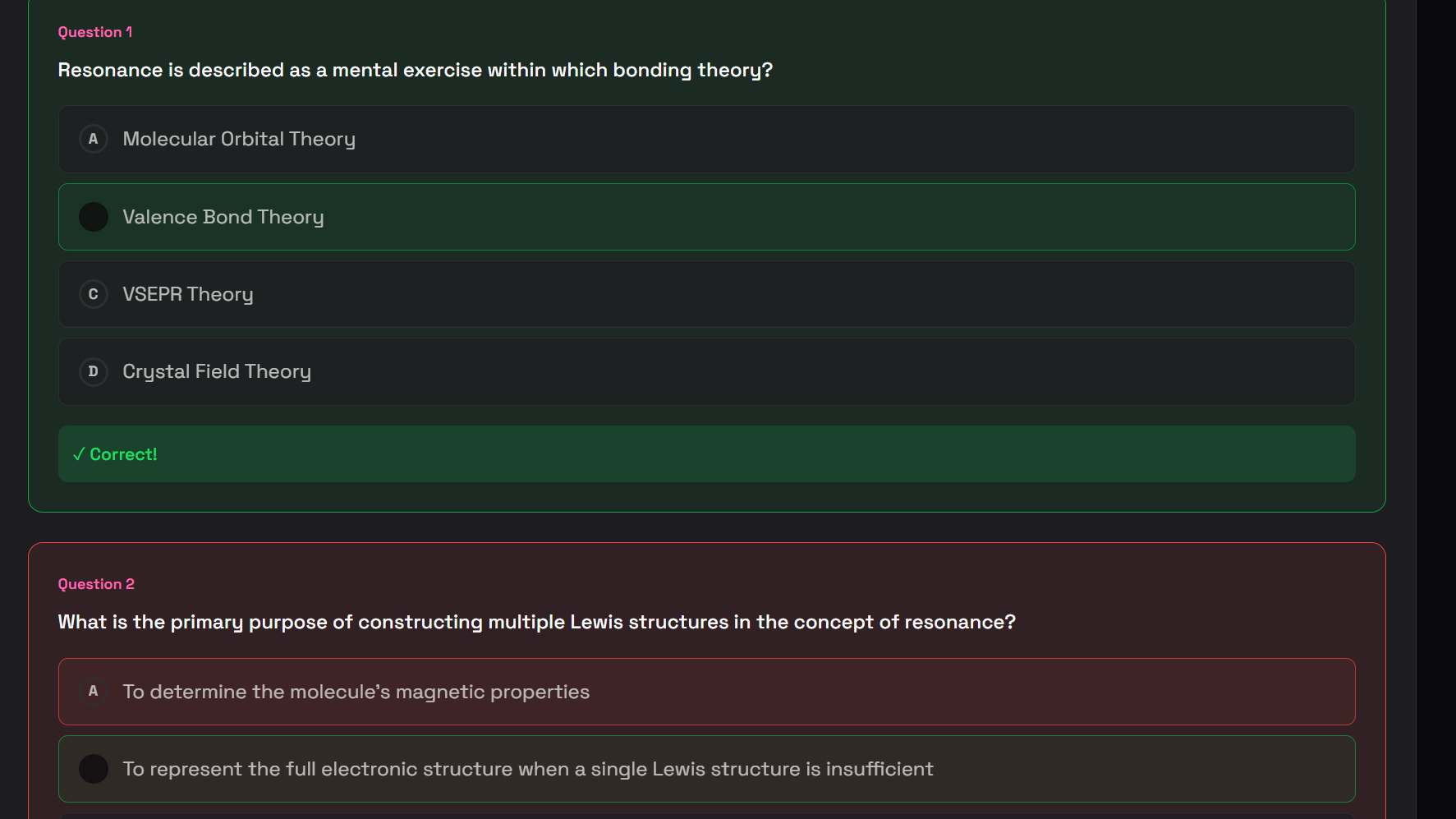Click the checkmark icon in the Correct banner
The width and height of the screenshot is (1456, 819).
tap(79, 454)
